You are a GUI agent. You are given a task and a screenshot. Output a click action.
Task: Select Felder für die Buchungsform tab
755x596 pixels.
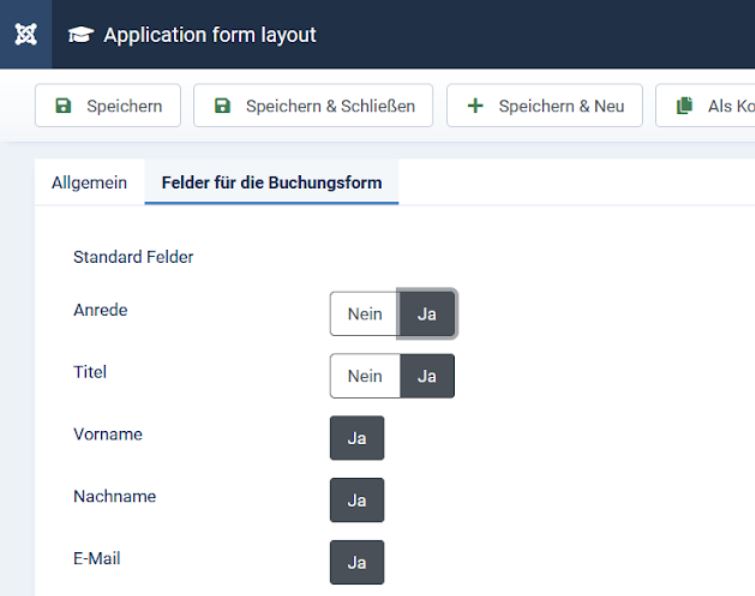click(272, 182)
